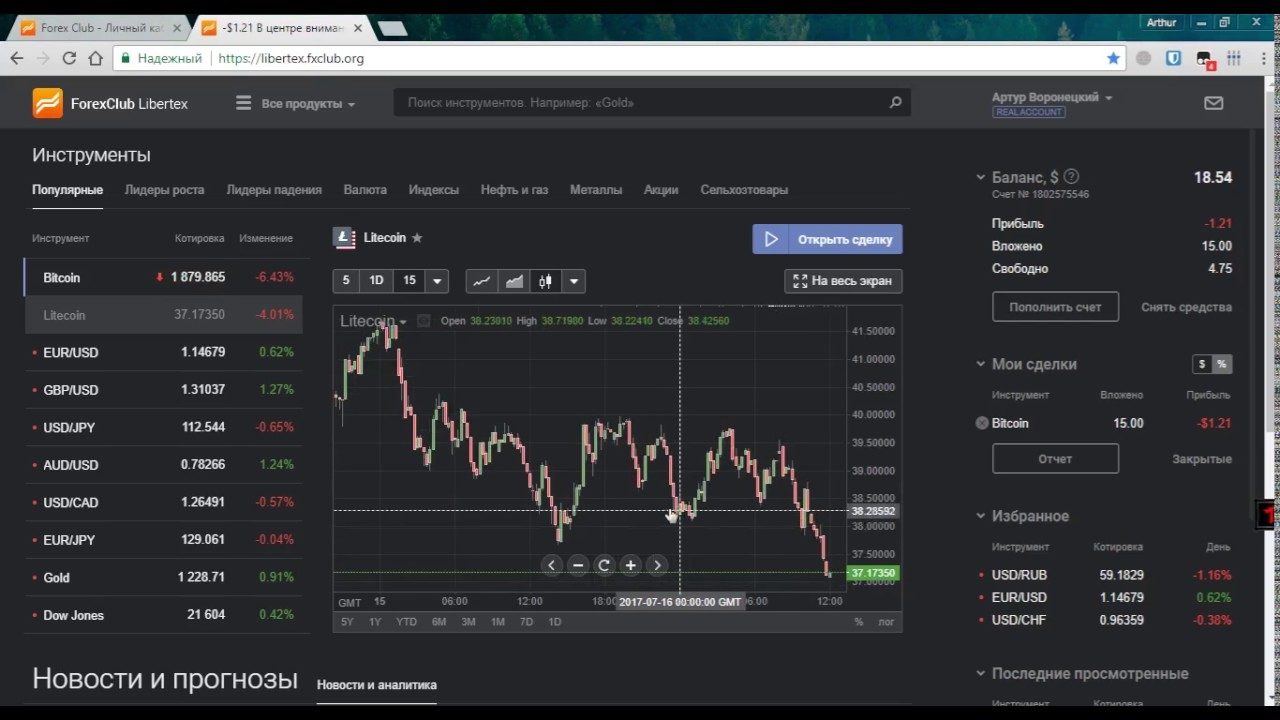The width and height of the screenshot is (1280, 720).
Task: Open timeframe dropdown arrow
Action: coord(437,281)
